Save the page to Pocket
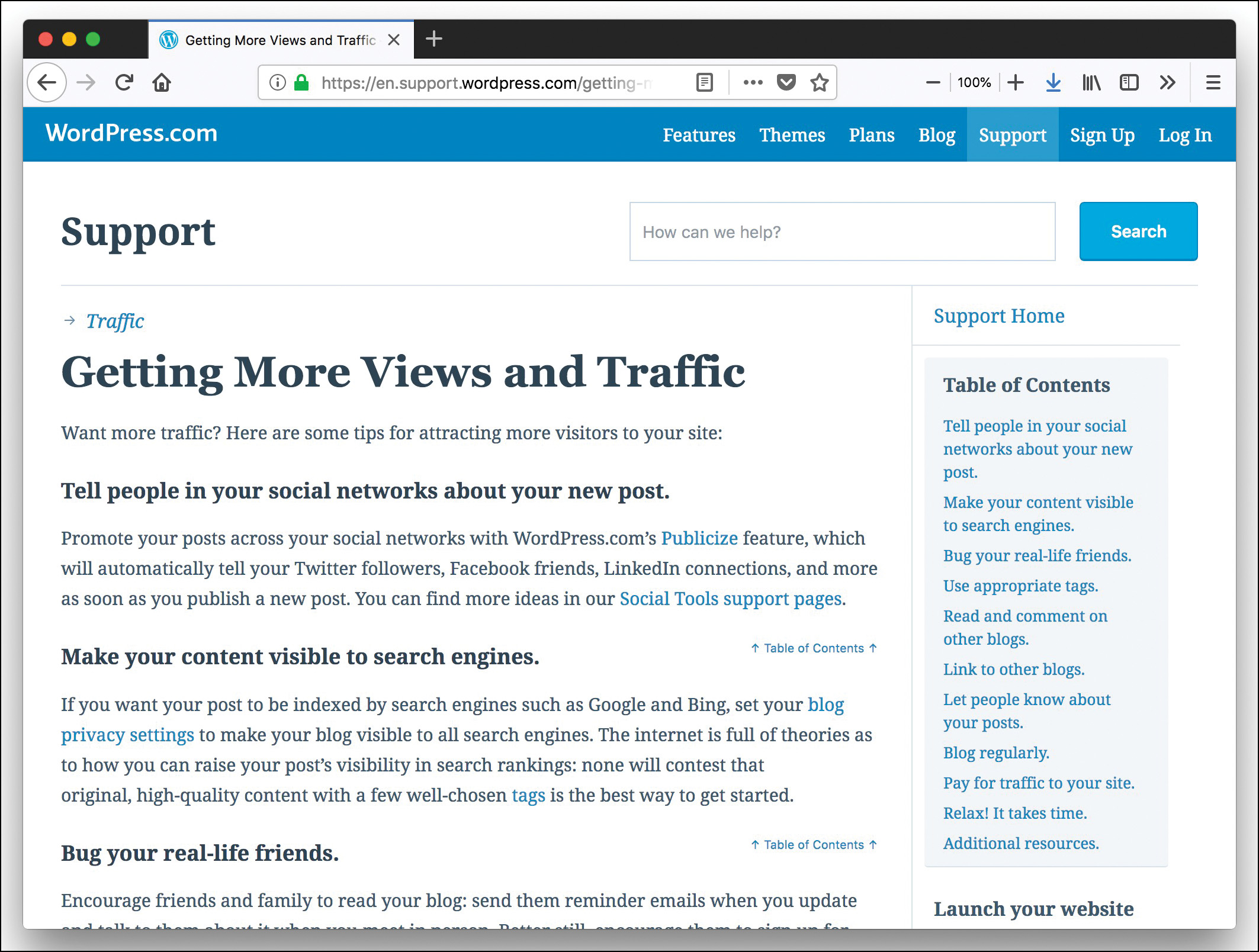Image resolution: width=1259 pixels, height=952 pixels. (786, 82)
